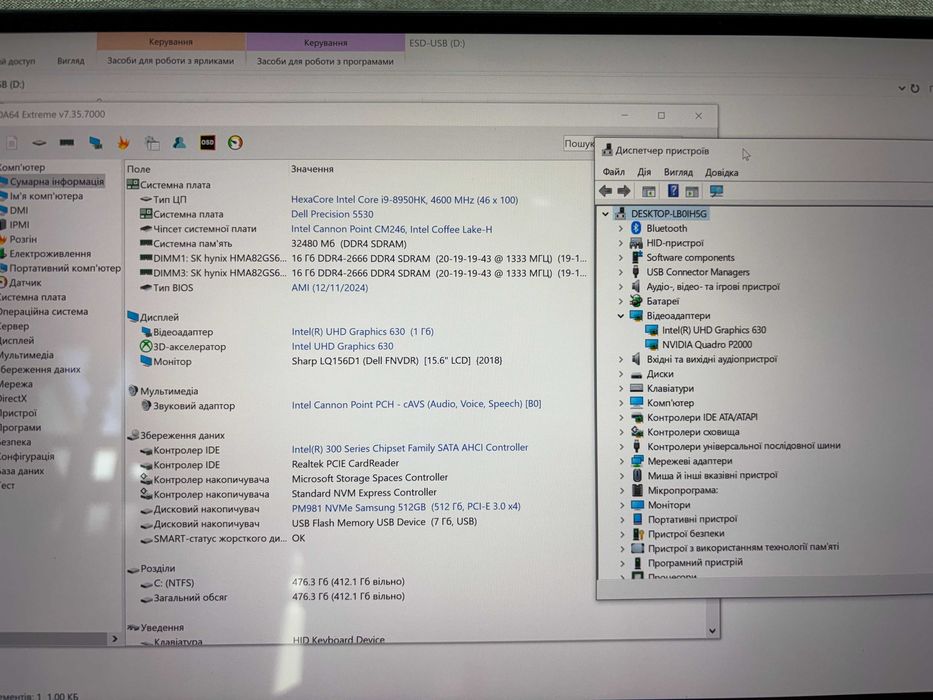Image resolution: width=933 pixels, height=700 pixels.
Task: Open Intel Cannon Point PCH cAVS audio link
Action: [x=417, y=404]
